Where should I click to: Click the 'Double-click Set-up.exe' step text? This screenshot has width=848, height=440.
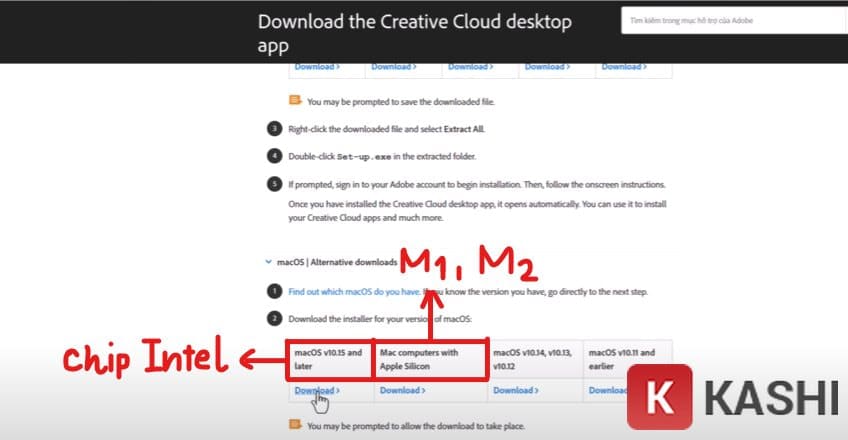point(382,157)
